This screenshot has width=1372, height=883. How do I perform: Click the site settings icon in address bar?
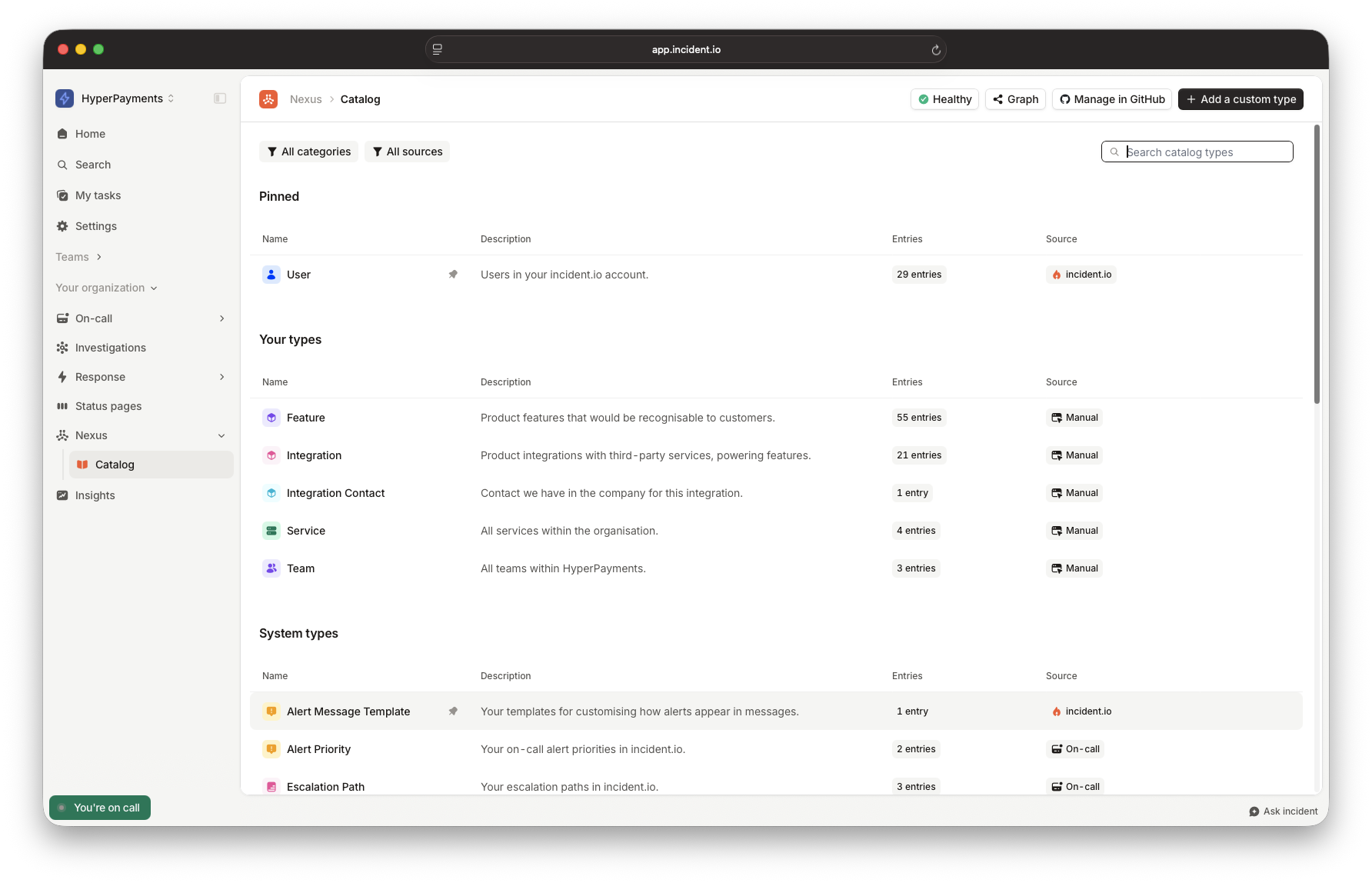[438, 49]
